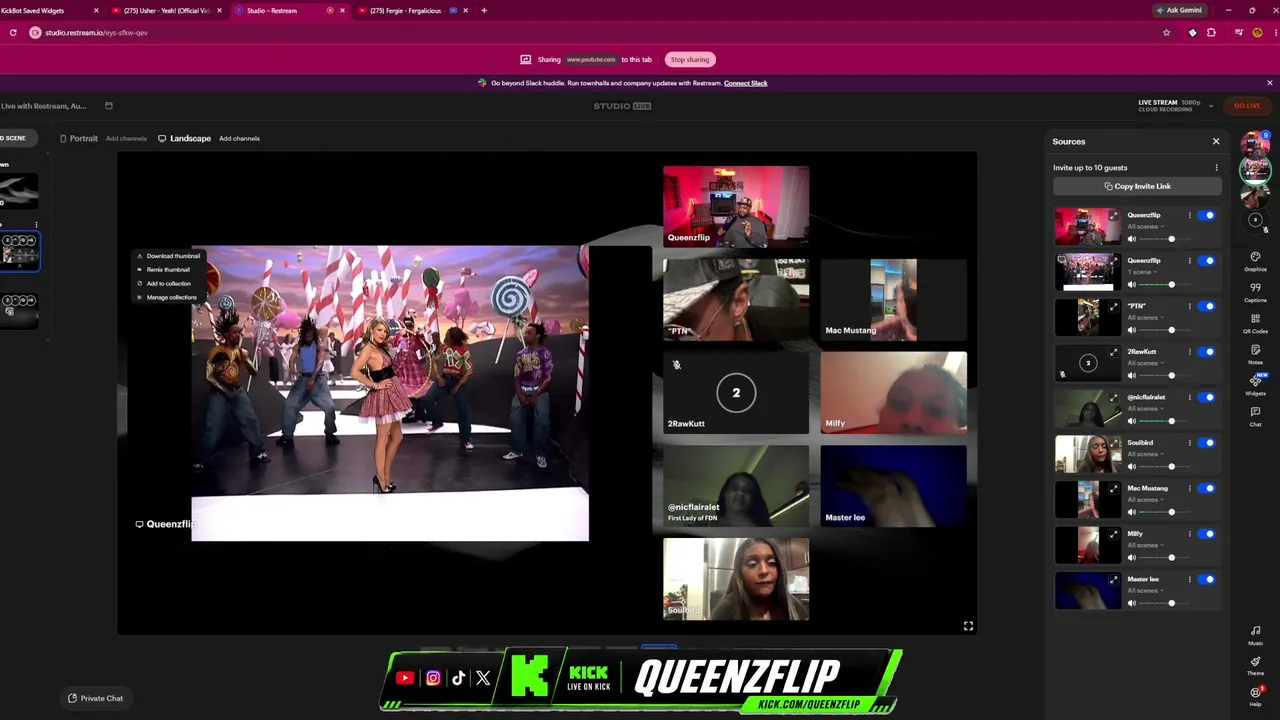This screenshot has height=720, width=1280.
Task: Mute the first Queenzflip source's speaker icon
Action: coord(1132,239)
